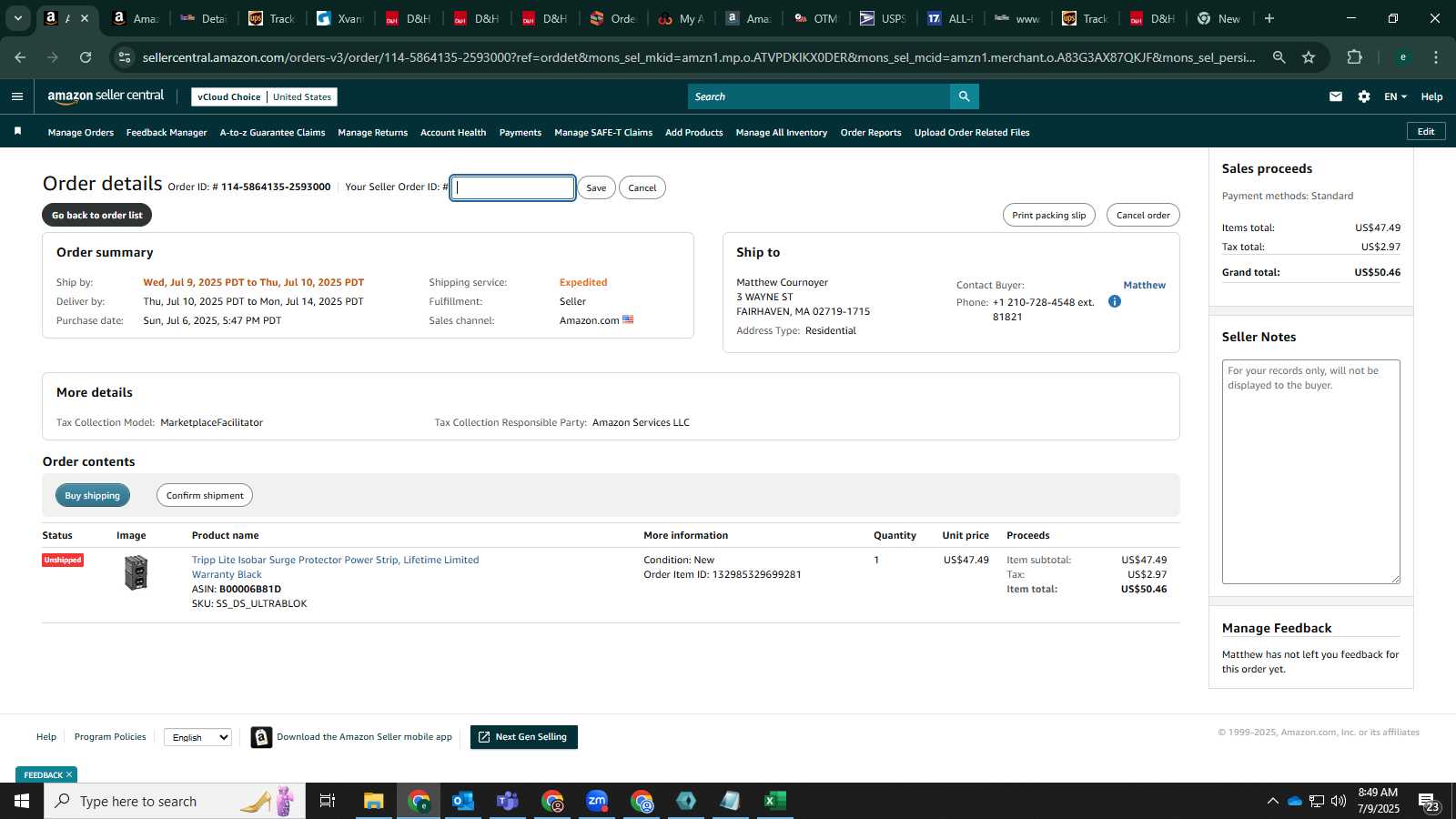Click the browser back arrow

tap(20, 57)
